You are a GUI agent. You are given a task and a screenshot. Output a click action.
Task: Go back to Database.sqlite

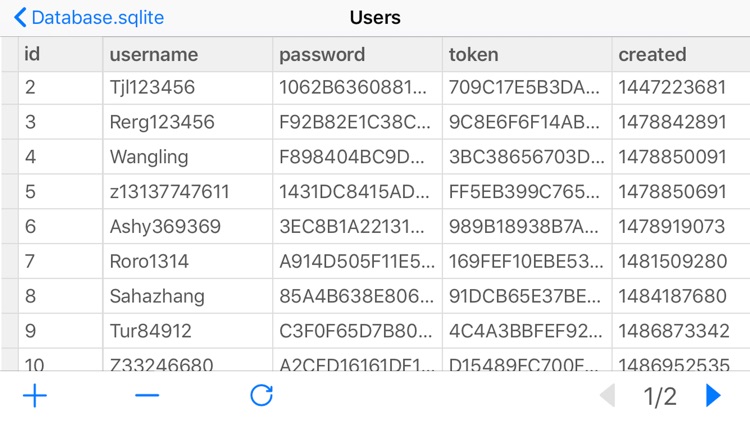pyautogui.click(x=89, y=18)
